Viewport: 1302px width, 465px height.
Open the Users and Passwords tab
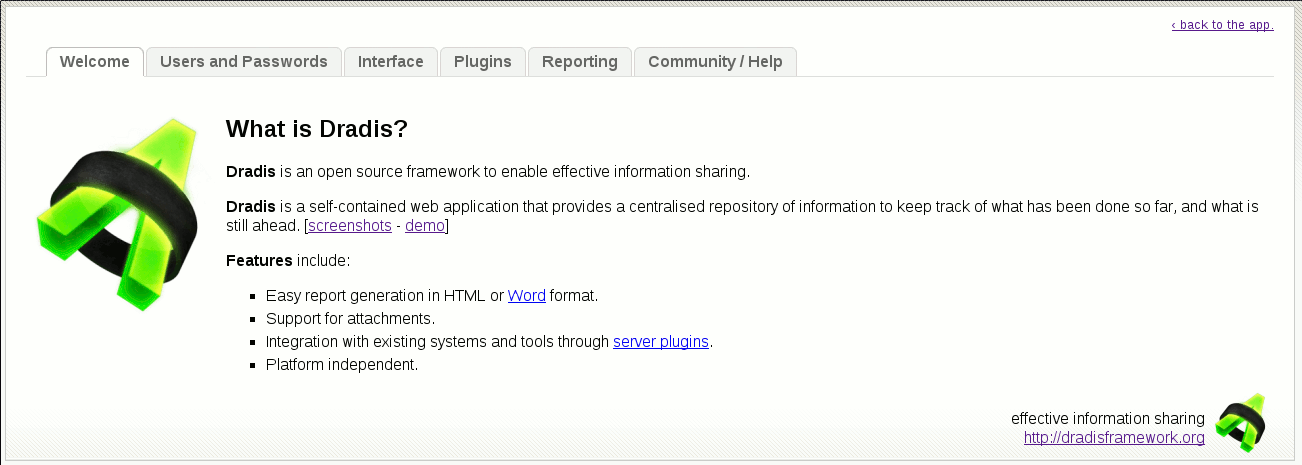244,62
